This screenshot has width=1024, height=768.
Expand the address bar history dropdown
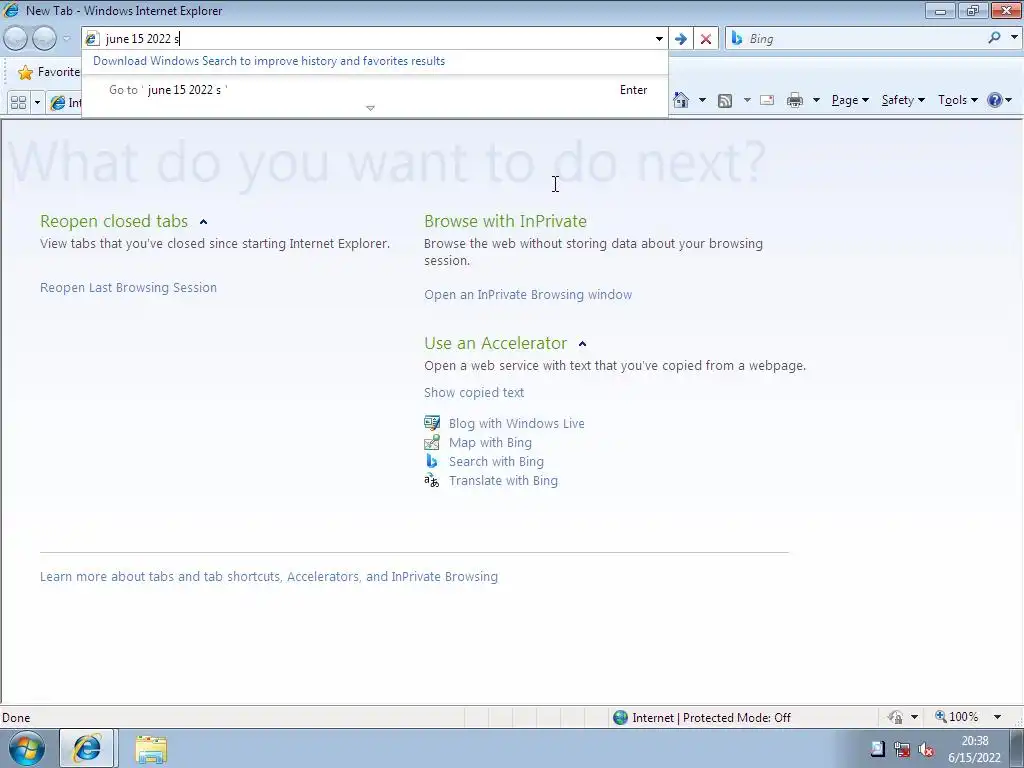click(659, 39)
